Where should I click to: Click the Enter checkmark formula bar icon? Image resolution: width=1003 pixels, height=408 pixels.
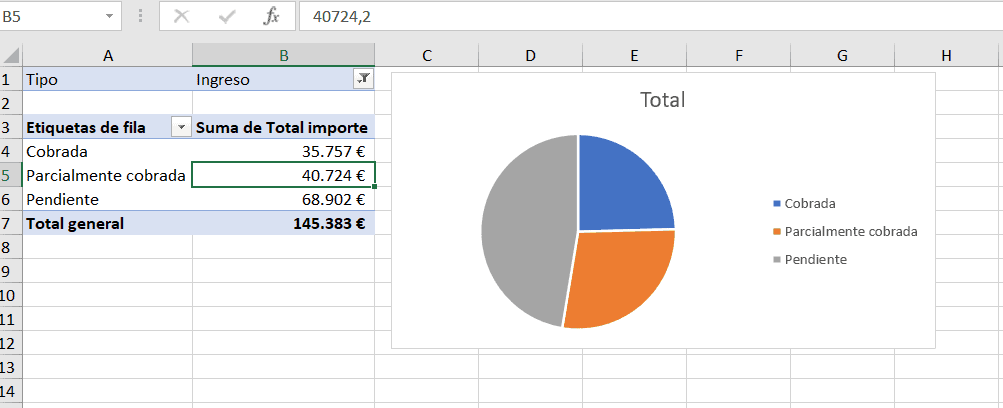coord(227,17)
